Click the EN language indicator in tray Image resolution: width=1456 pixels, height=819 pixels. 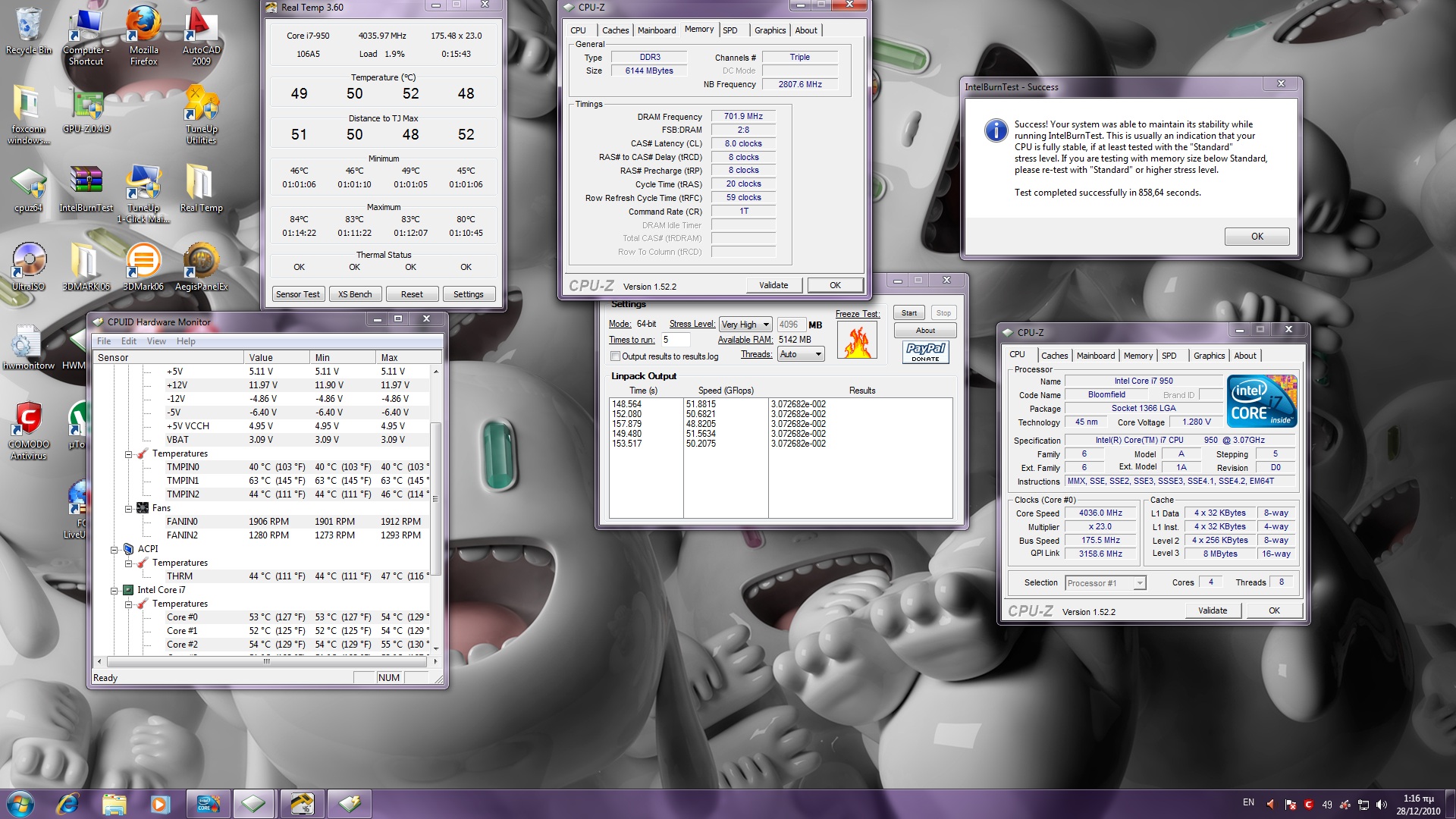point(1248,802)
